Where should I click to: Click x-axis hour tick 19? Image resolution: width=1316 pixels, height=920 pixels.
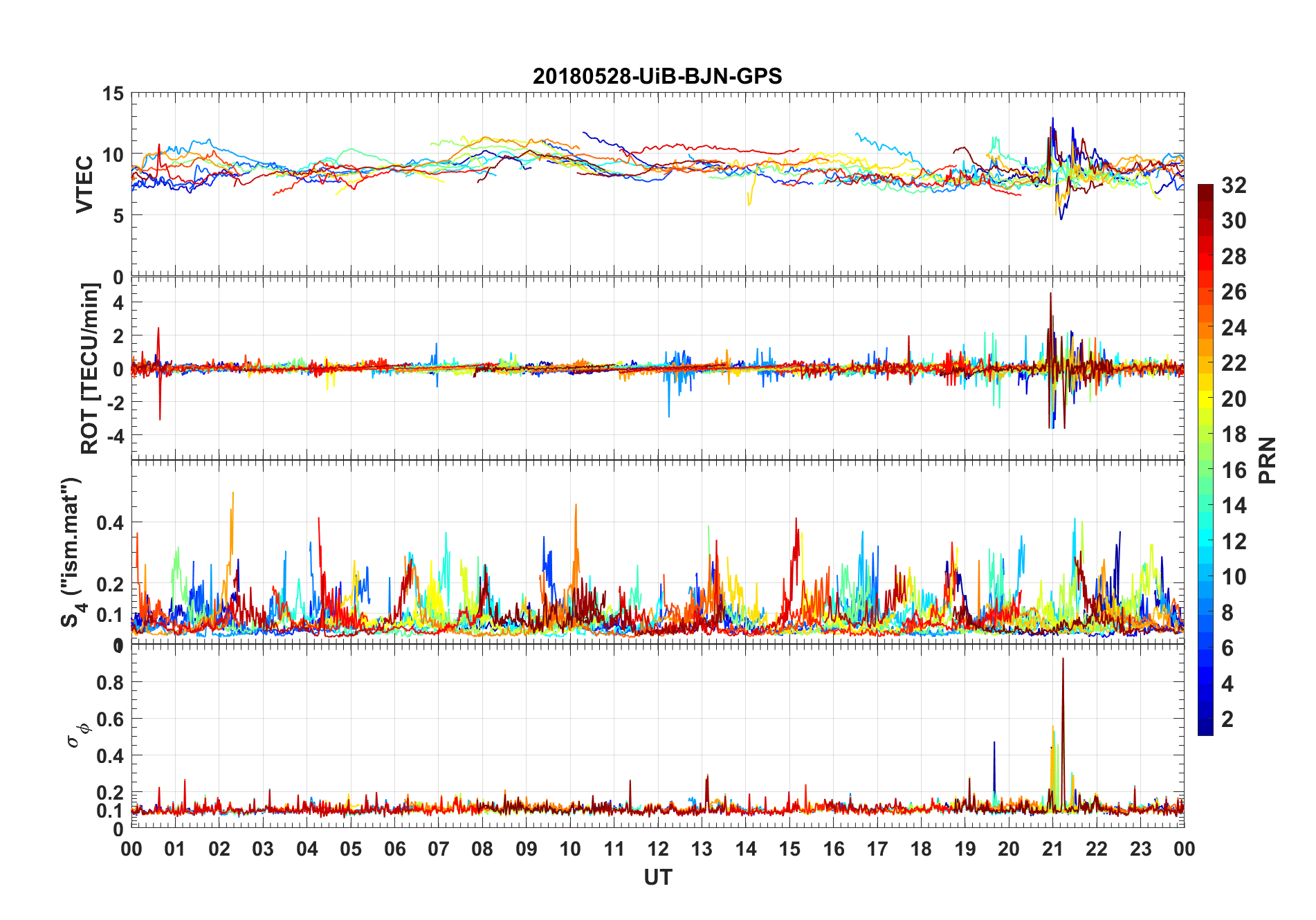click(x=965, y=849)
